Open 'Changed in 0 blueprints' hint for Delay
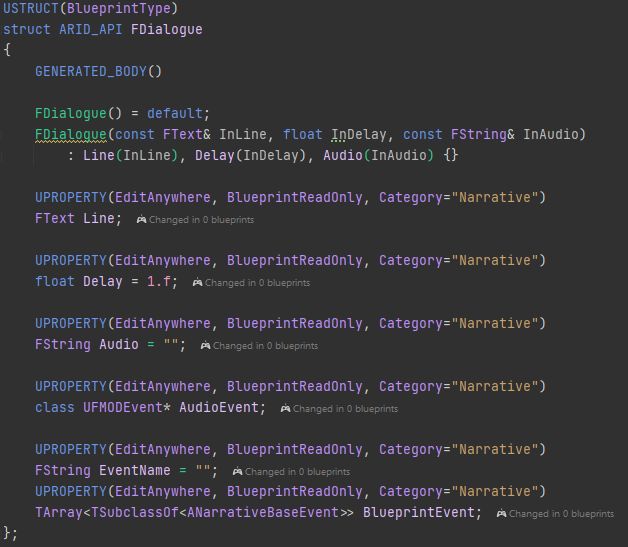 tap(258, 283)
